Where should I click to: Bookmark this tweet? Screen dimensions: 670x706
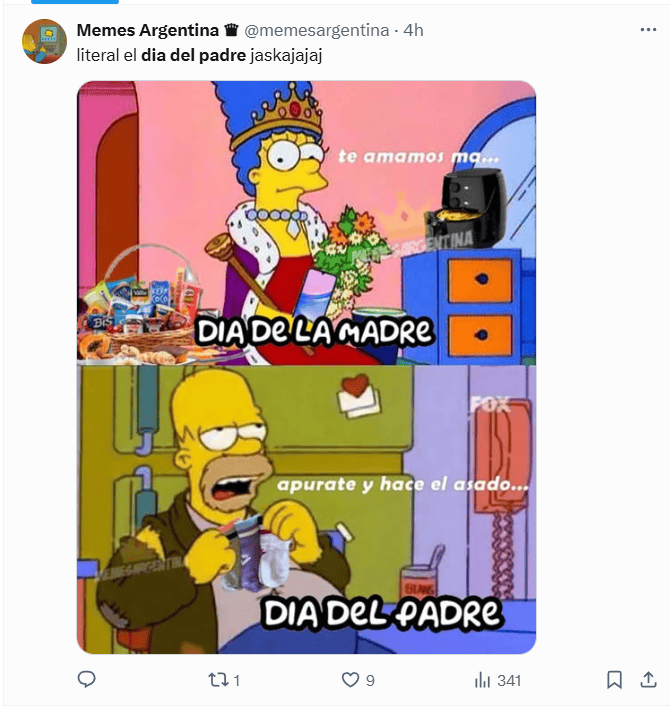pyautogui.click(x=614, y=679)
